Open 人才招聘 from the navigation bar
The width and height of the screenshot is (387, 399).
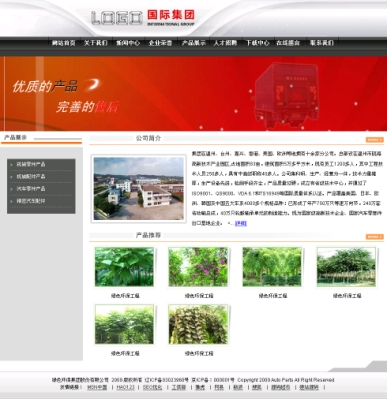(225, 43)
